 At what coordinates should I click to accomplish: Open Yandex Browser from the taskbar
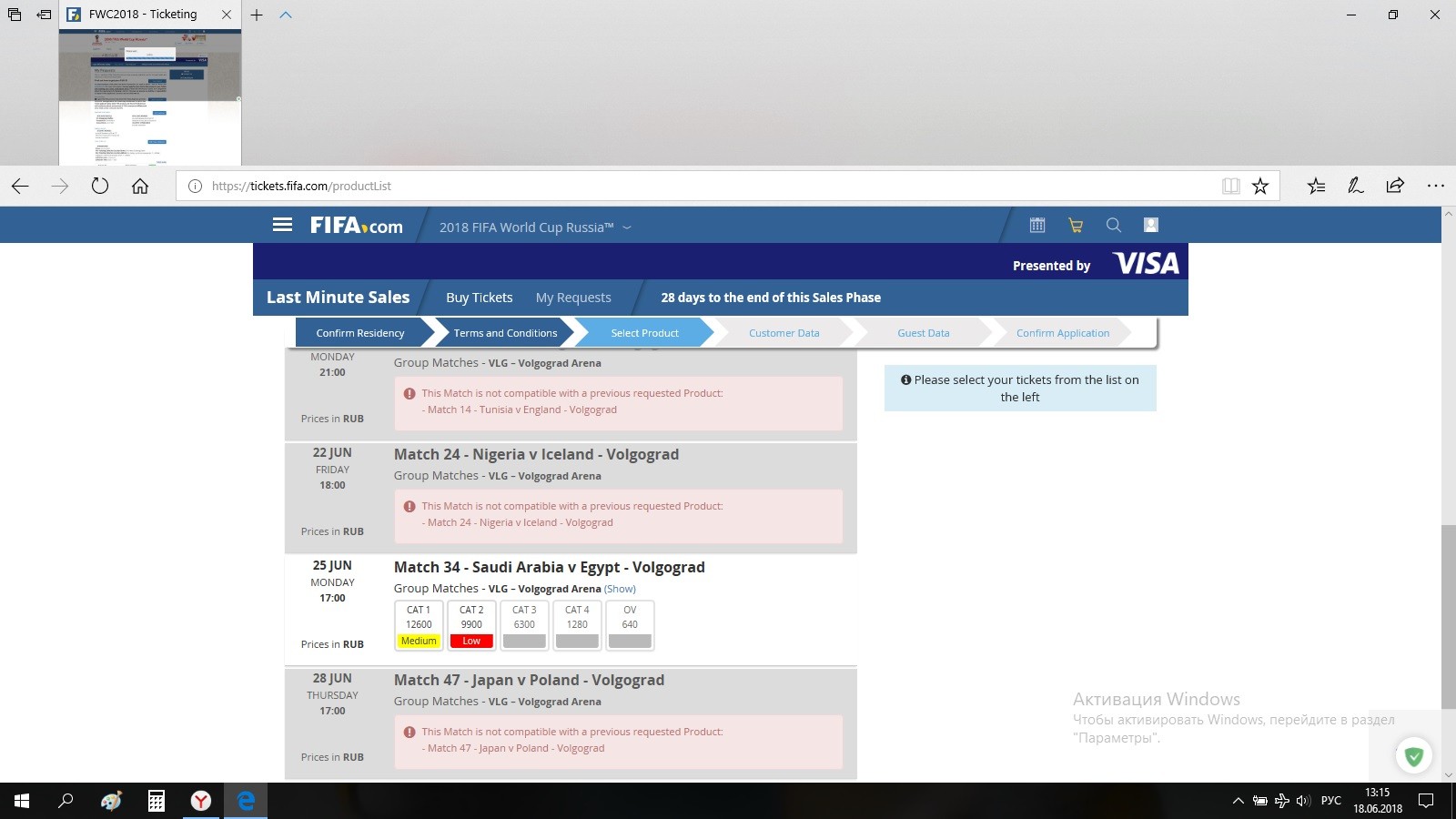[x=201, y=801]
